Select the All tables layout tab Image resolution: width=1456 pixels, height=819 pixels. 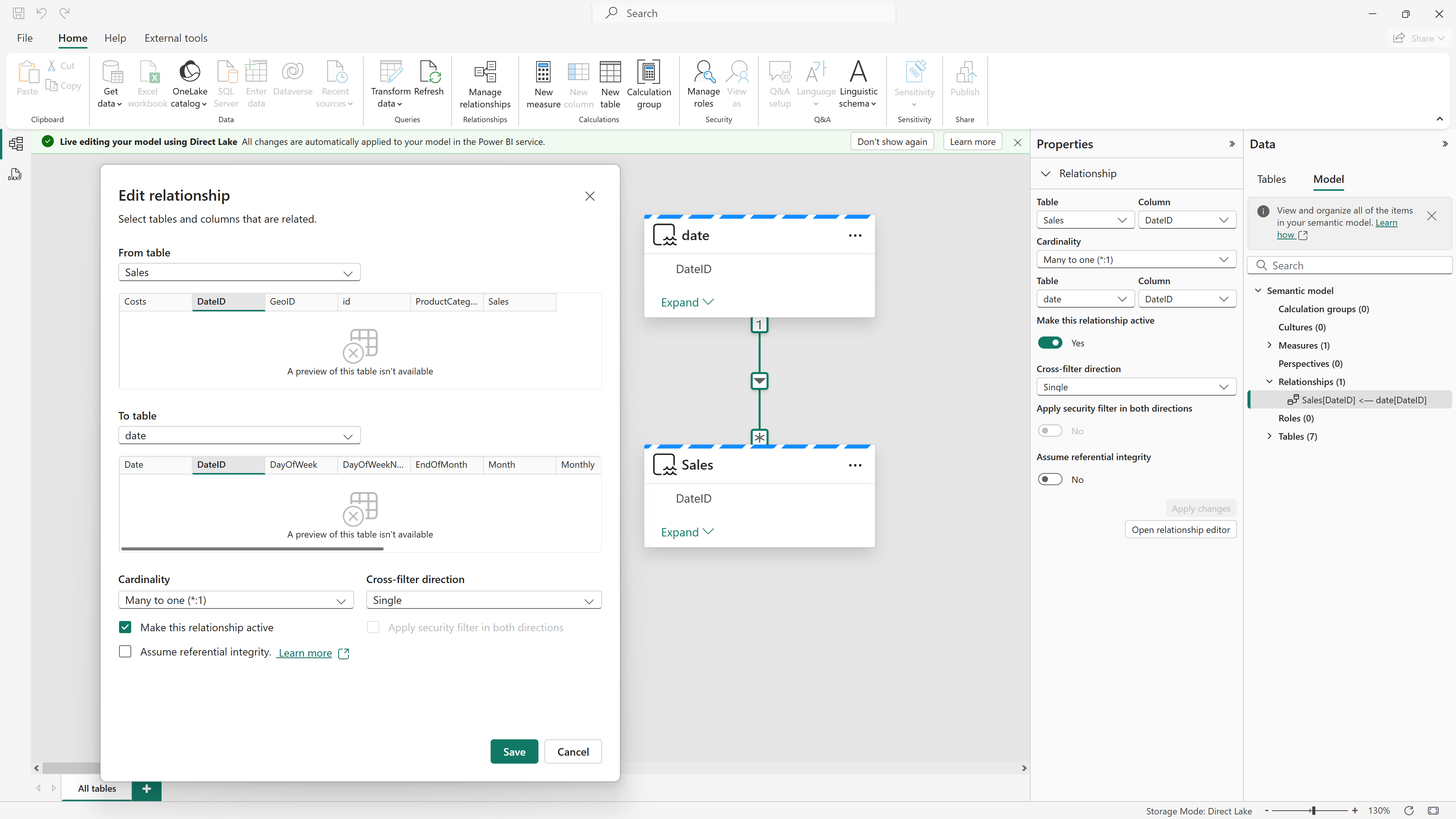pos(97,788)
